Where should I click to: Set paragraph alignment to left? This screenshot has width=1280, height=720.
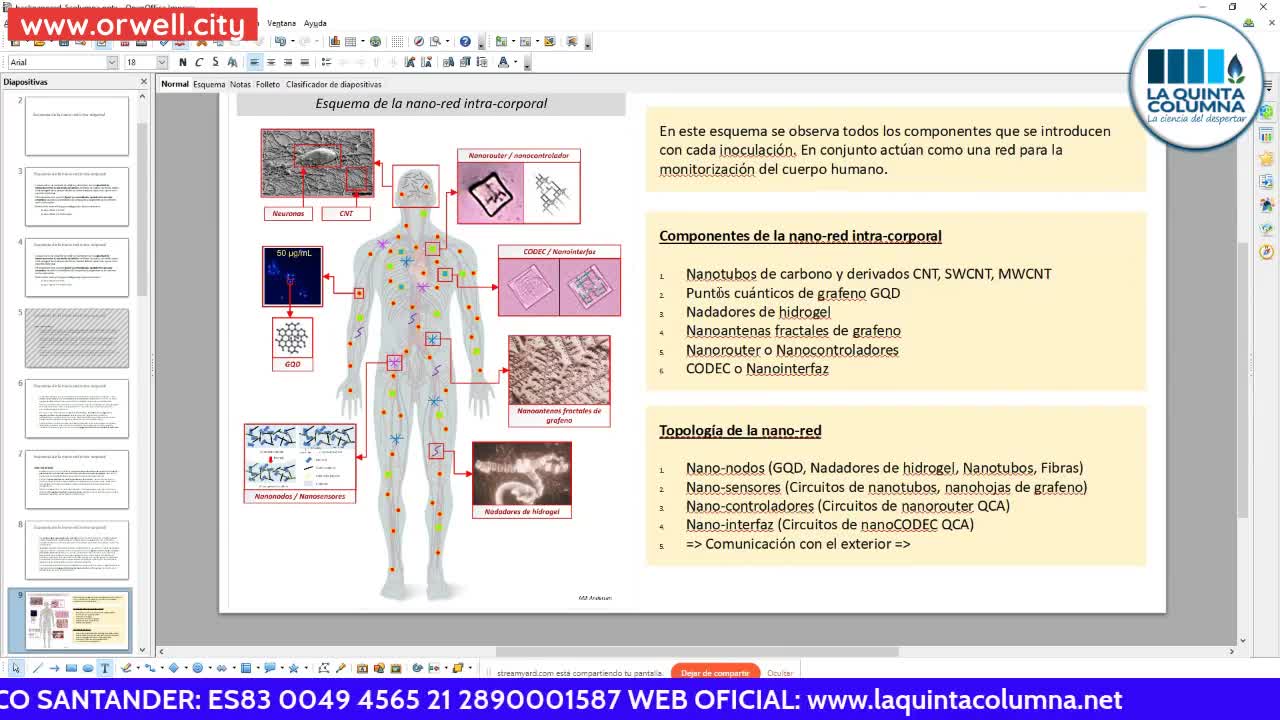(x=254, y=62)
